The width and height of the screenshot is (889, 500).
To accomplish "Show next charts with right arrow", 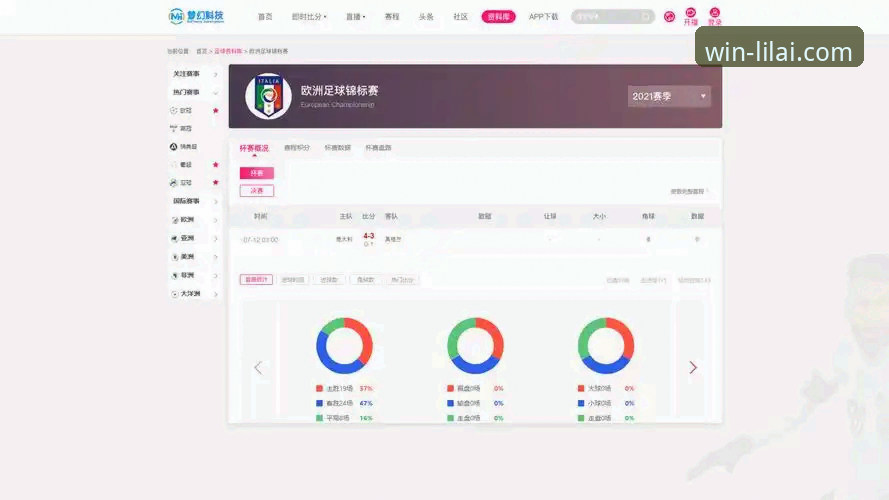I will (x=693, y=367).
